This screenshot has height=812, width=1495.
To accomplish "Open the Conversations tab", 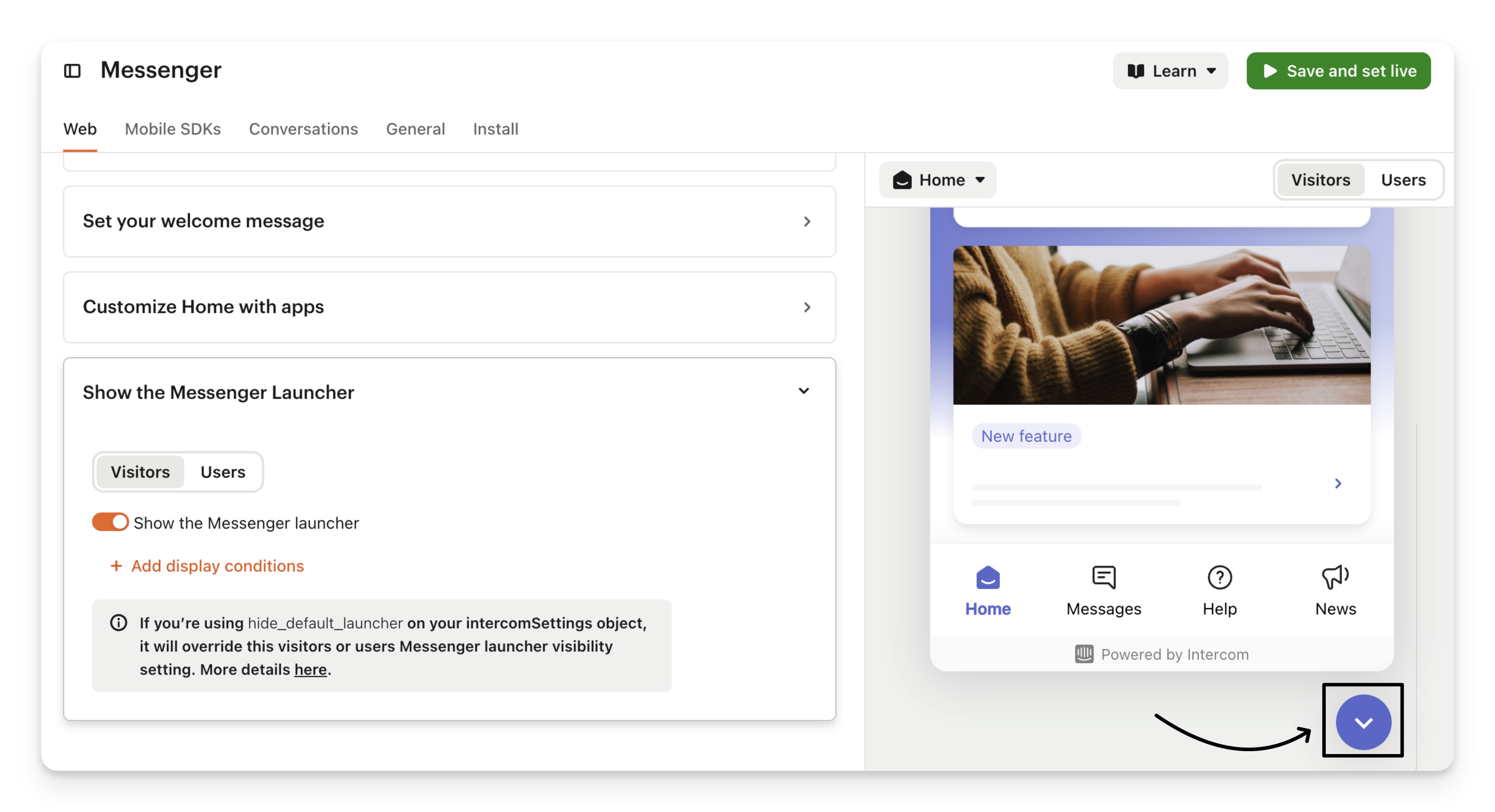I will coord(303,129).
